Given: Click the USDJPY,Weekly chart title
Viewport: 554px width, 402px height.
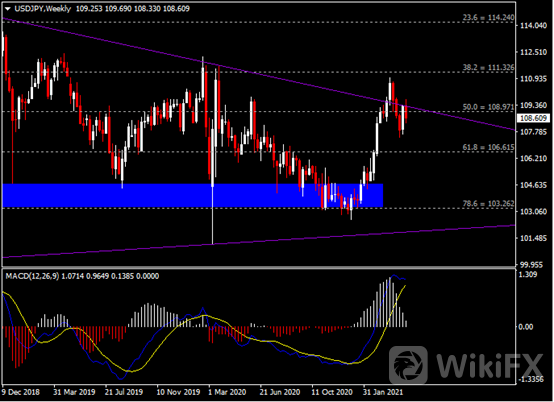Looking at the screenshot, I should pos(43,8).
